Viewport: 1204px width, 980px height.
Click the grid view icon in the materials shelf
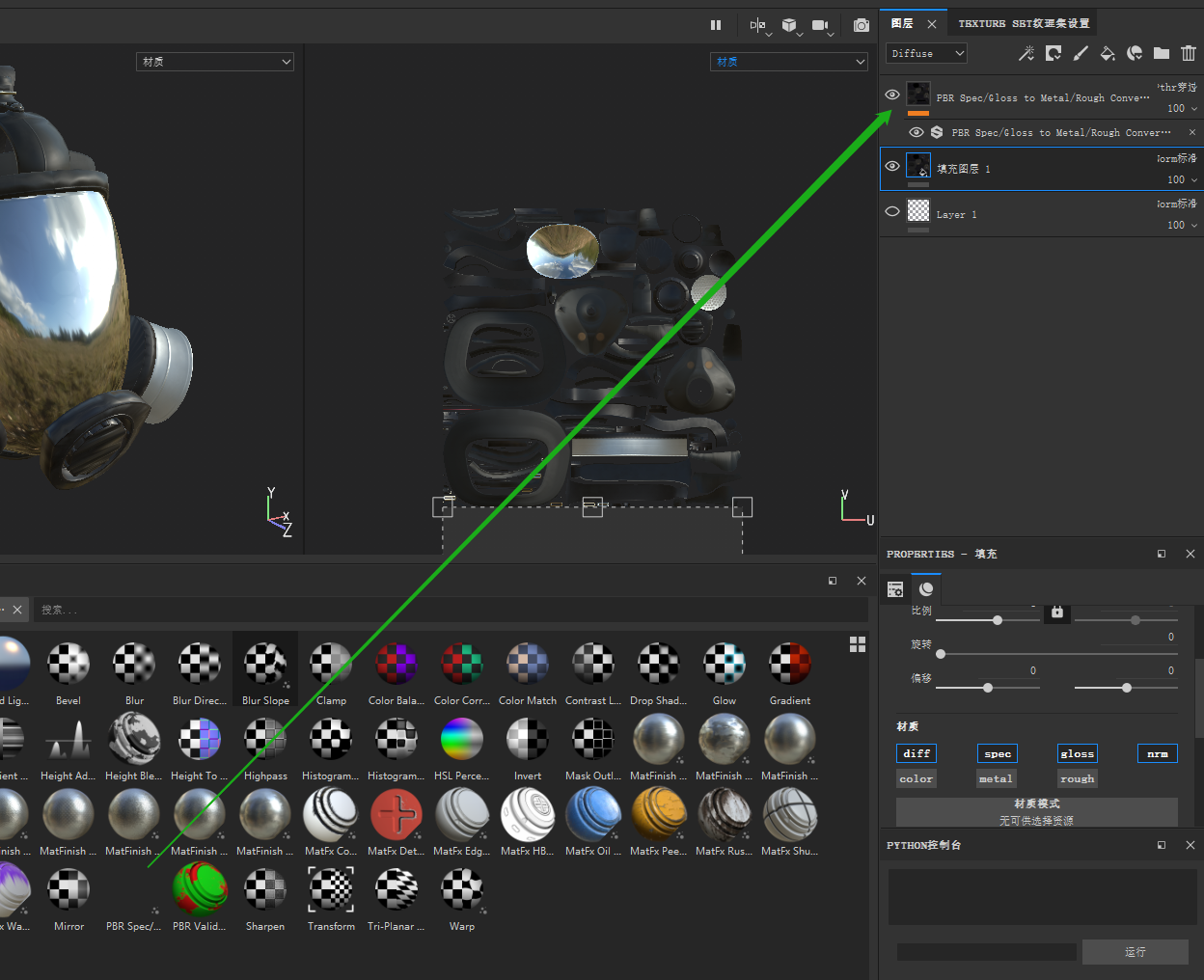click(x=857, y=644)
